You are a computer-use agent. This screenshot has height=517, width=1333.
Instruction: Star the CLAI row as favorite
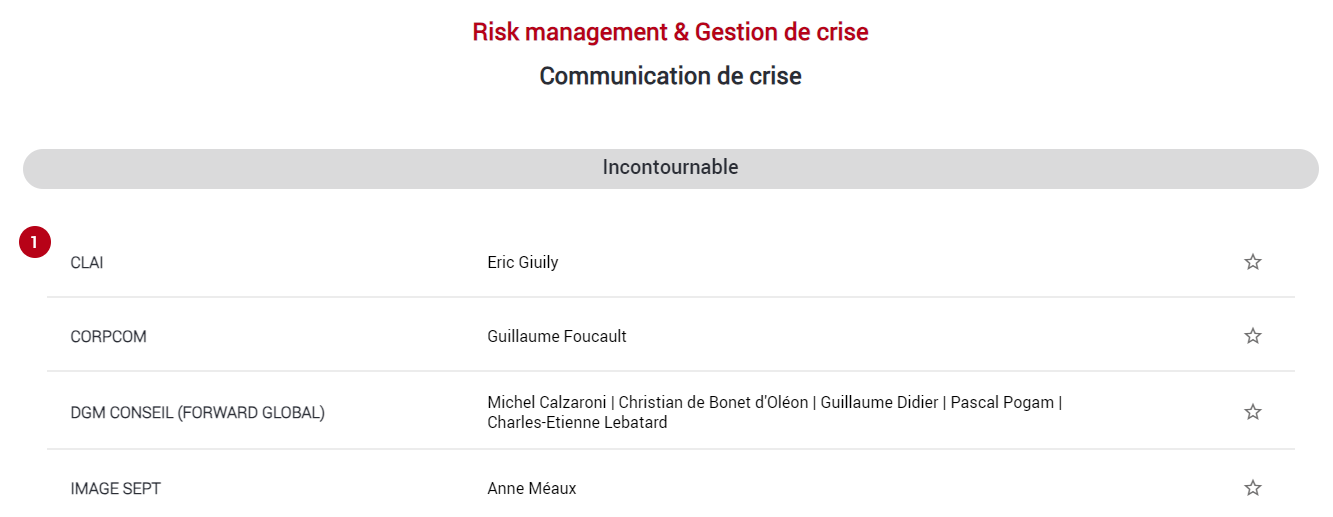1252,262
